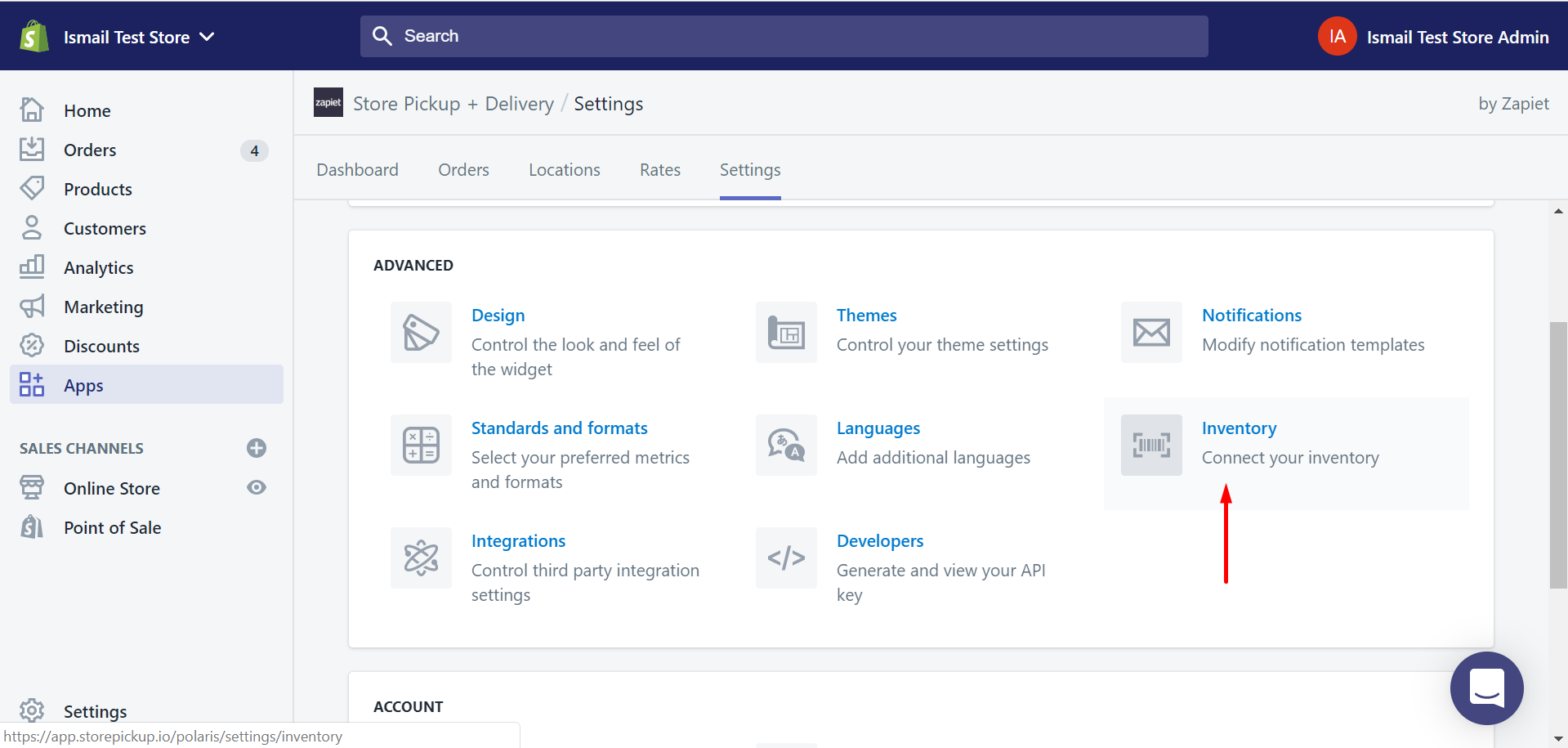Go to Home in sidebar
This screenshot has width=1568, height=748.
tap(87, 110)
